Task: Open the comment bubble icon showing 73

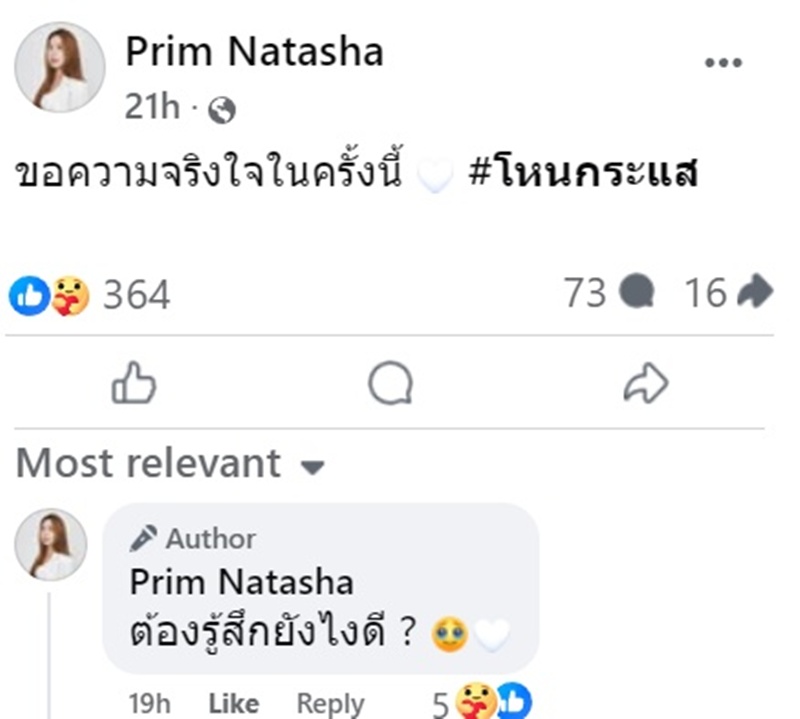Action: coord(640,293)
